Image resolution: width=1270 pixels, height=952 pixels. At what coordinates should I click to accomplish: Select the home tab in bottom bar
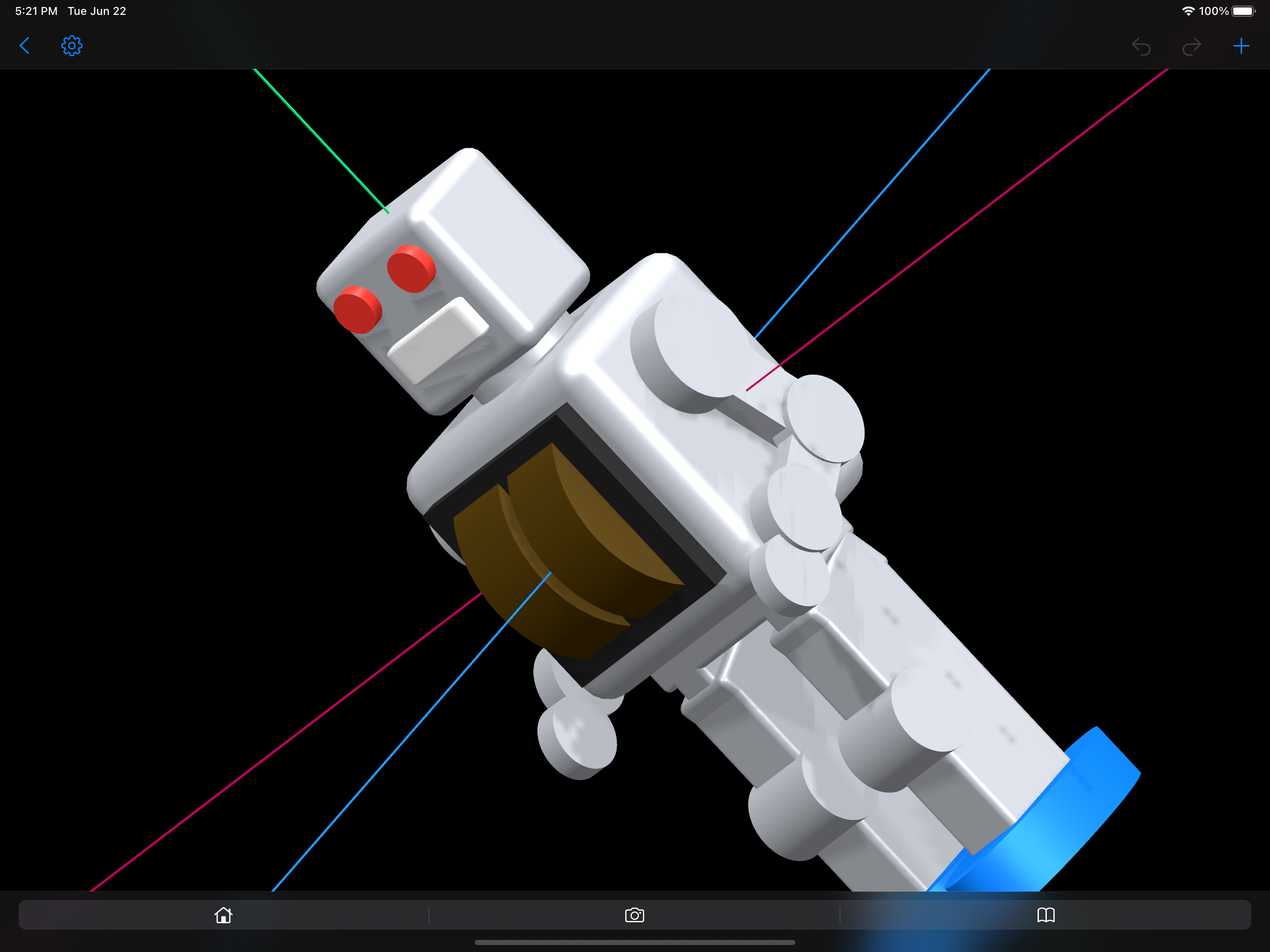coord(223,915)
